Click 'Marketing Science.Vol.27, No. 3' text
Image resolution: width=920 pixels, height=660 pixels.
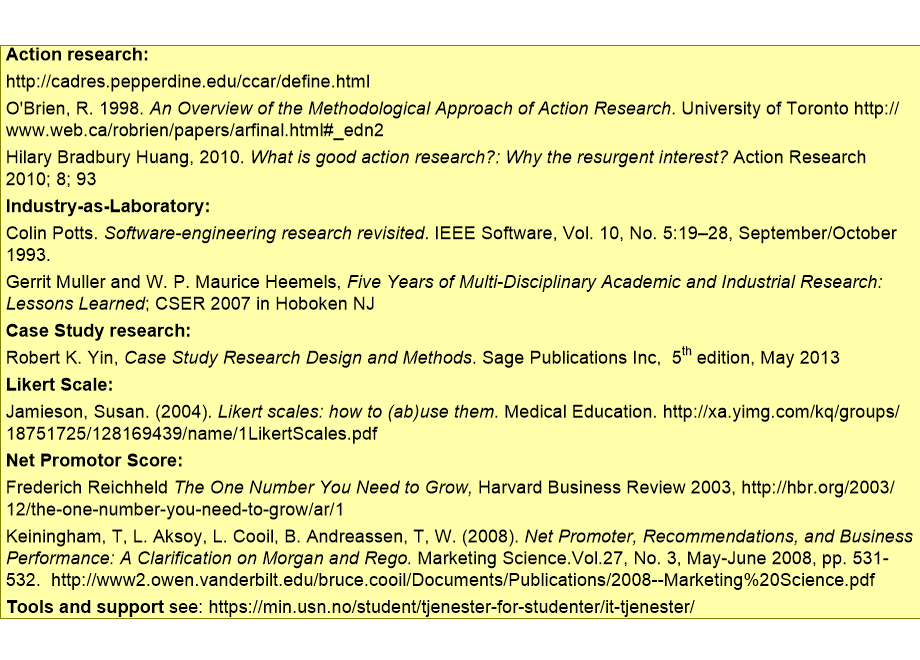pos(549,558)
